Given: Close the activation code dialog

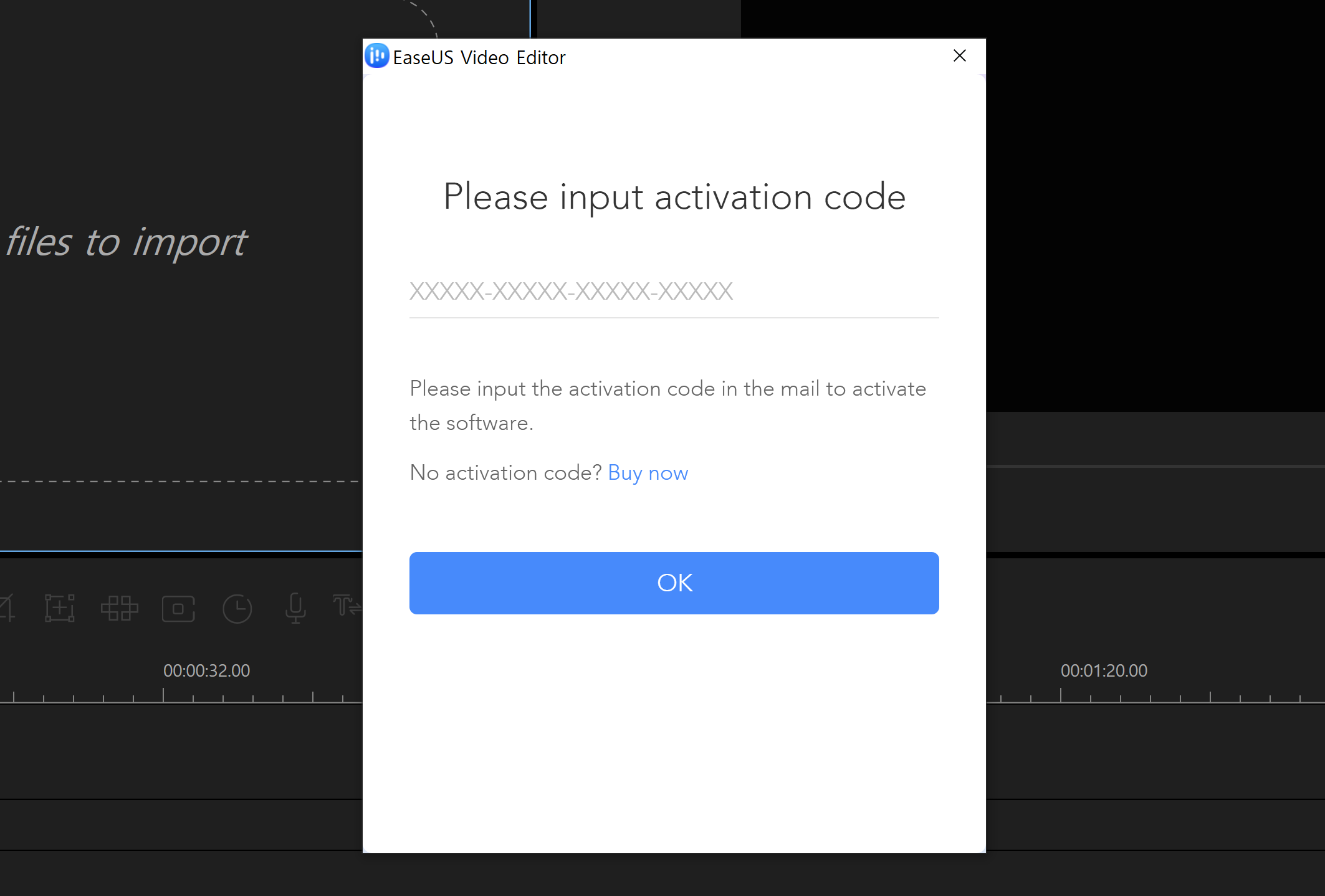Looking at the screenshot, I should [959, 56].
